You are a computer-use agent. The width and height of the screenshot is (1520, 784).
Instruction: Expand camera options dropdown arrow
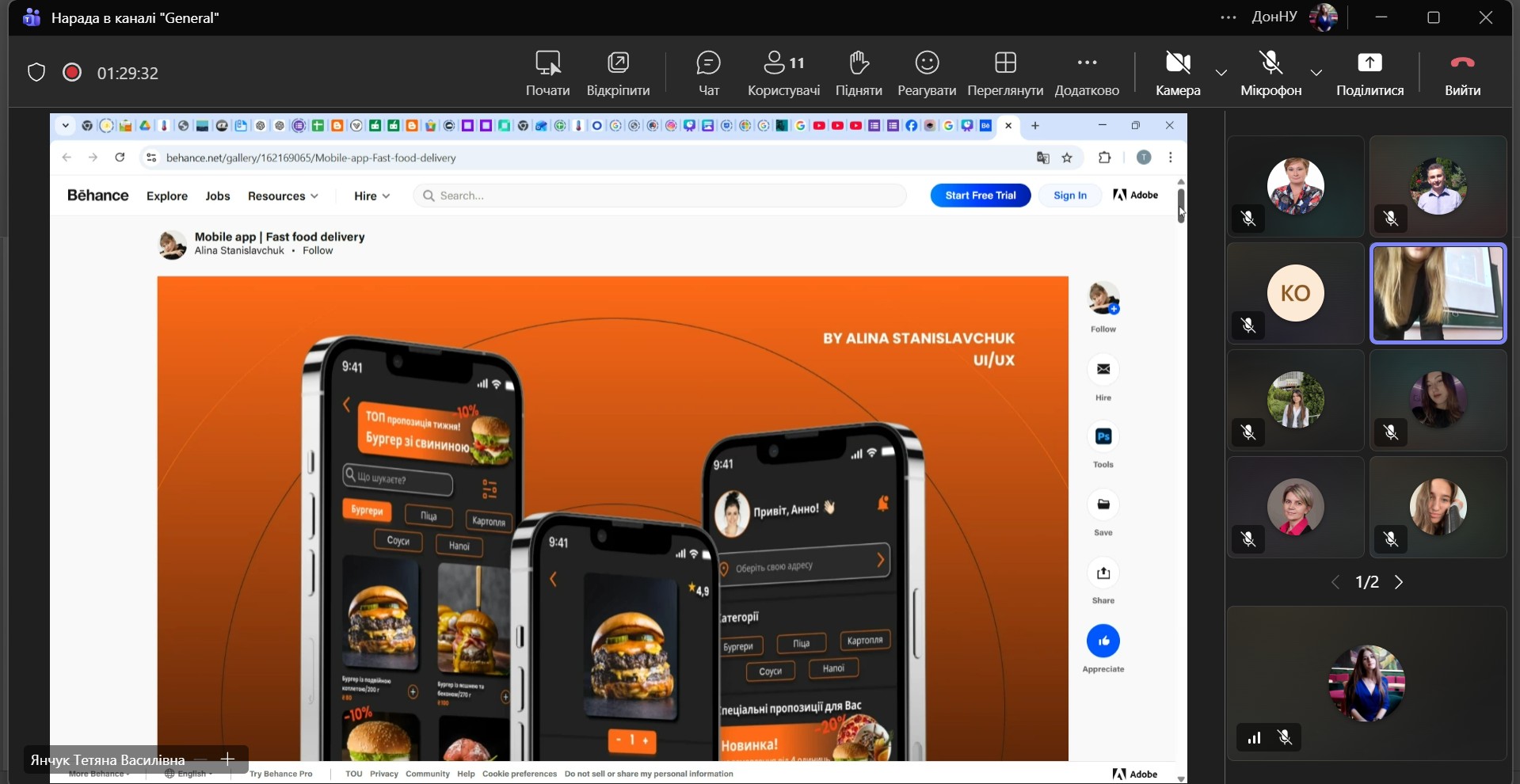pyautogui.click(x=1221, y=73)
